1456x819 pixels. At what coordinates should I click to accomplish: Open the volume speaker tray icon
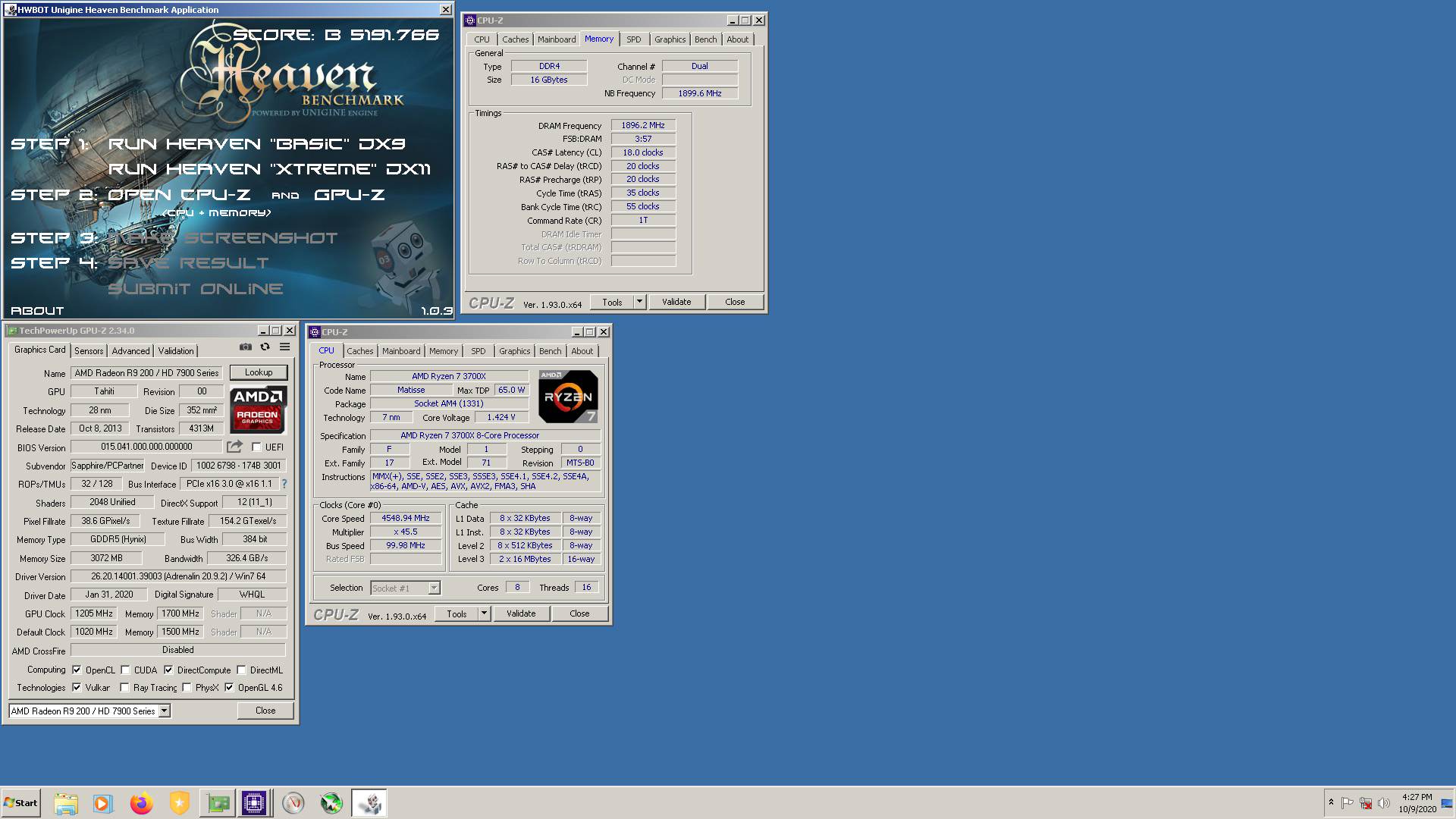pos(1384,803)
